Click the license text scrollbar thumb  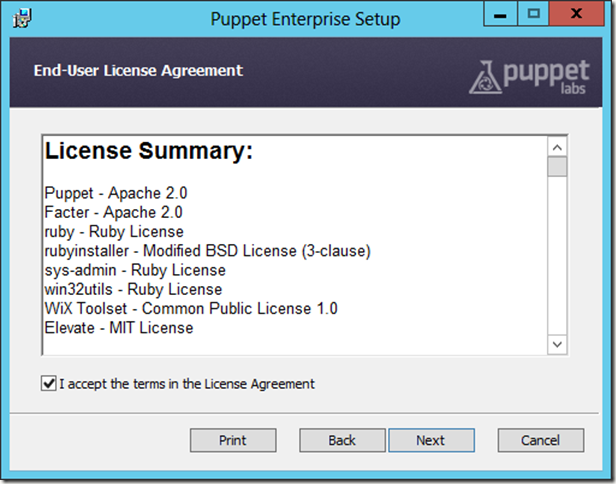557,166
